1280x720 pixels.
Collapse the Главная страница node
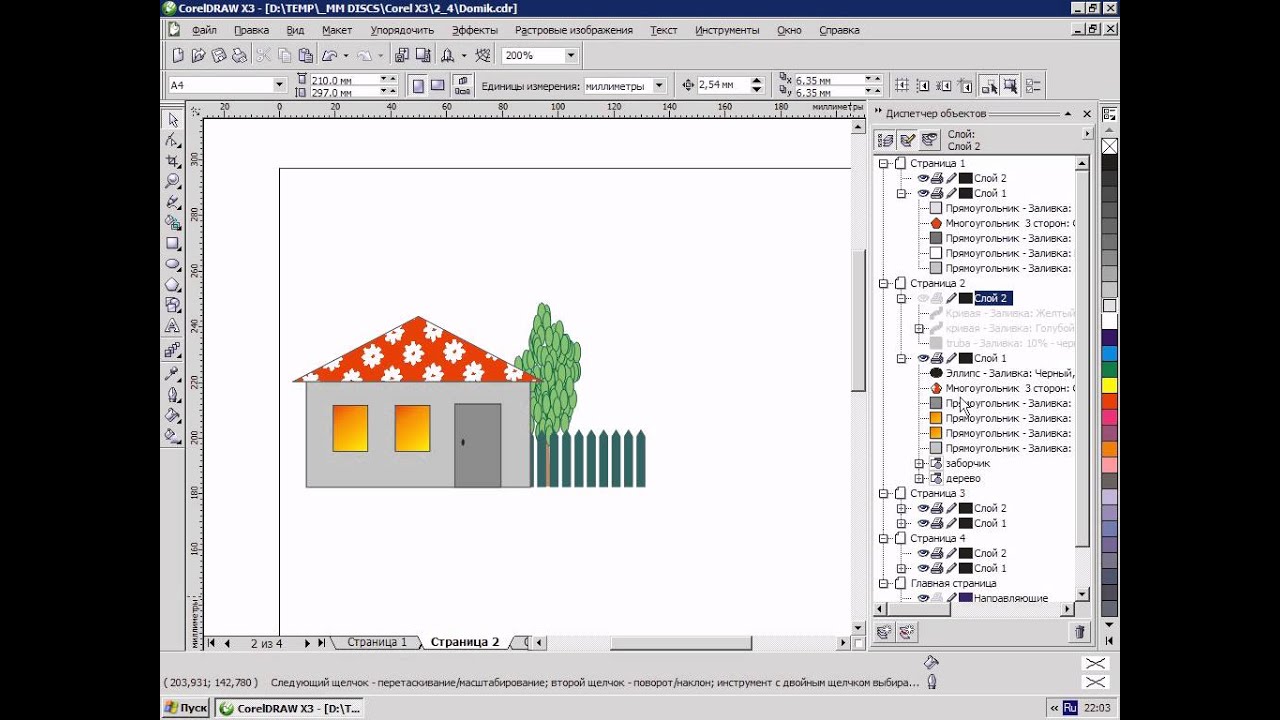[884, 583]
